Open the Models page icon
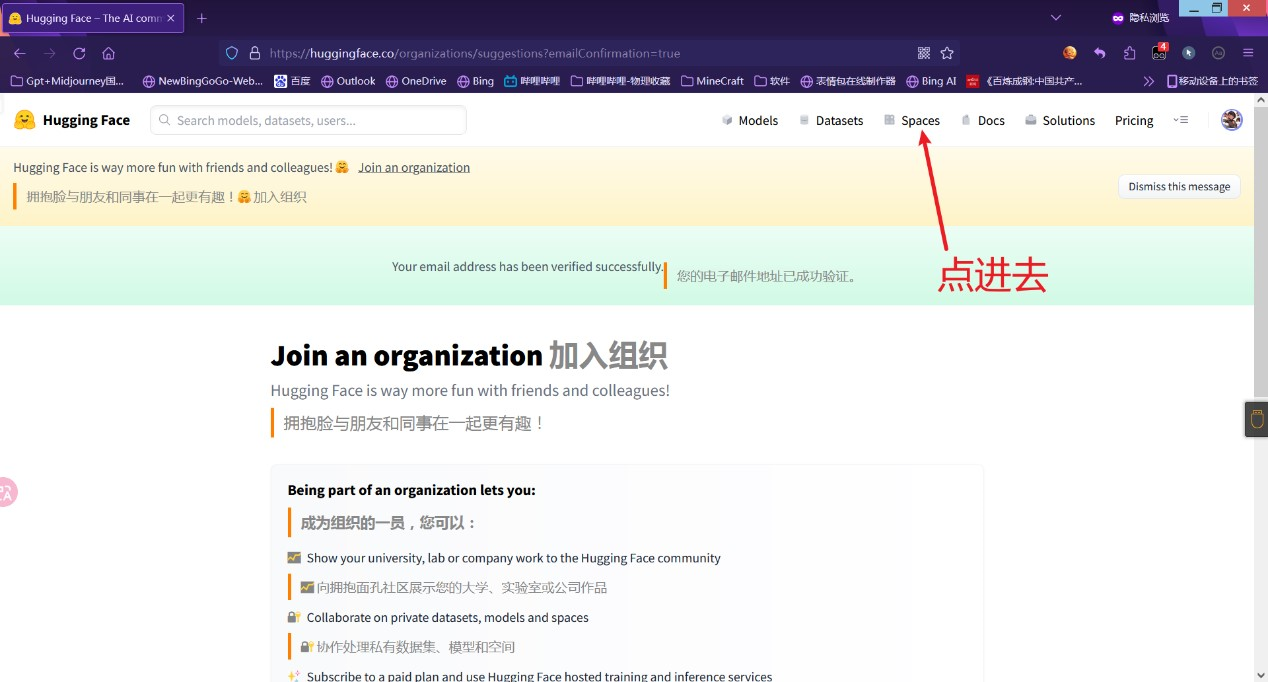1268x682 pixels. pyautogui.click(x=727, y=120)
